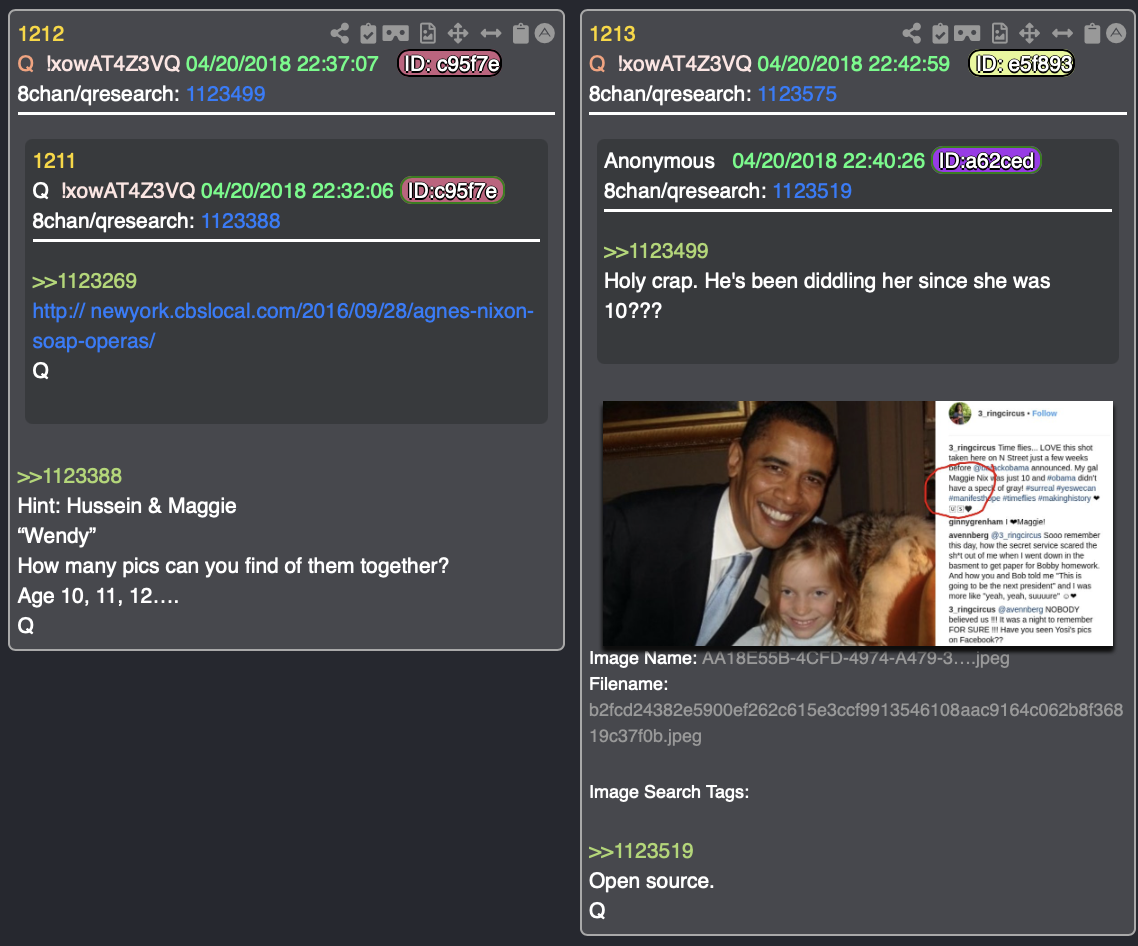The width and height of the screenshot is (1138, 946).
Task: Click the VR goggles icon on post 1213
Action: click(967, 33)
